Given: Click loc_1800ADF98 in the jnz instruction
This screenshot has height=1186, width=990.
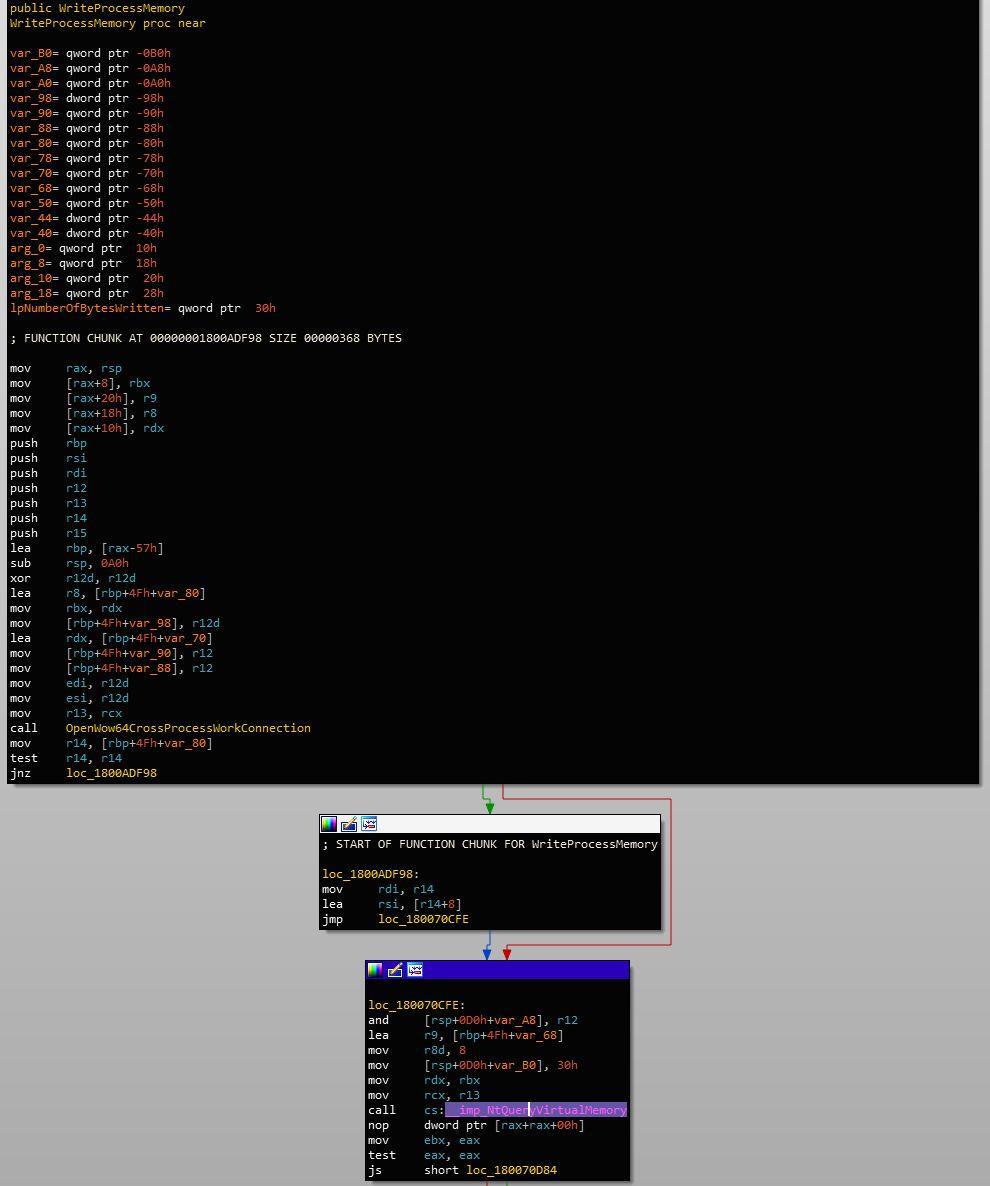Looking at the screenshot, I should [111, 773].
